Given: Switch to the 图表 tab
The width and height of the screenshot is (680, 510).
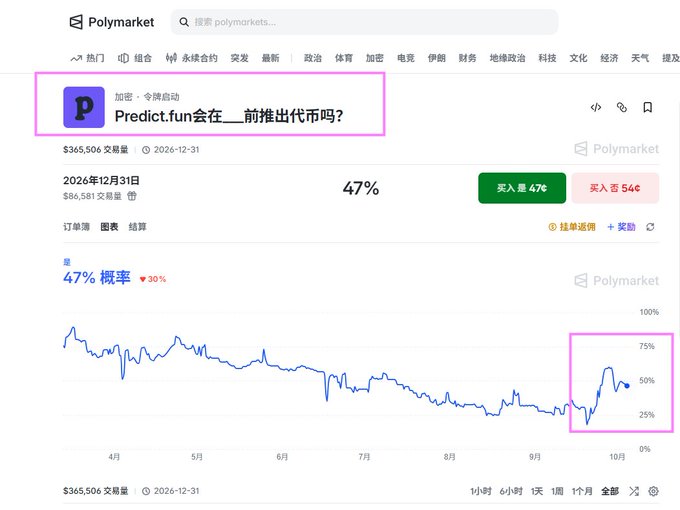Looking at the screenshot, I should pyautogui.click(x=109, y=227).
